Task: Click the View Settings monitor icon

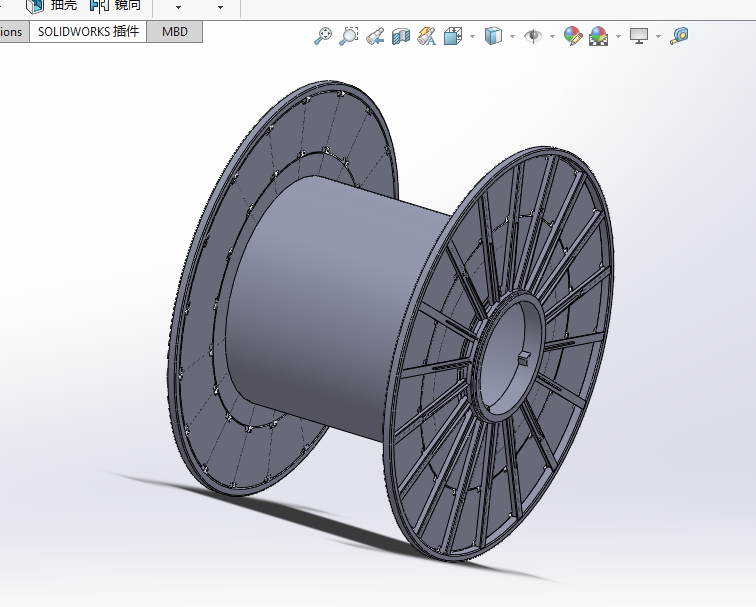Action: (639, 37)
